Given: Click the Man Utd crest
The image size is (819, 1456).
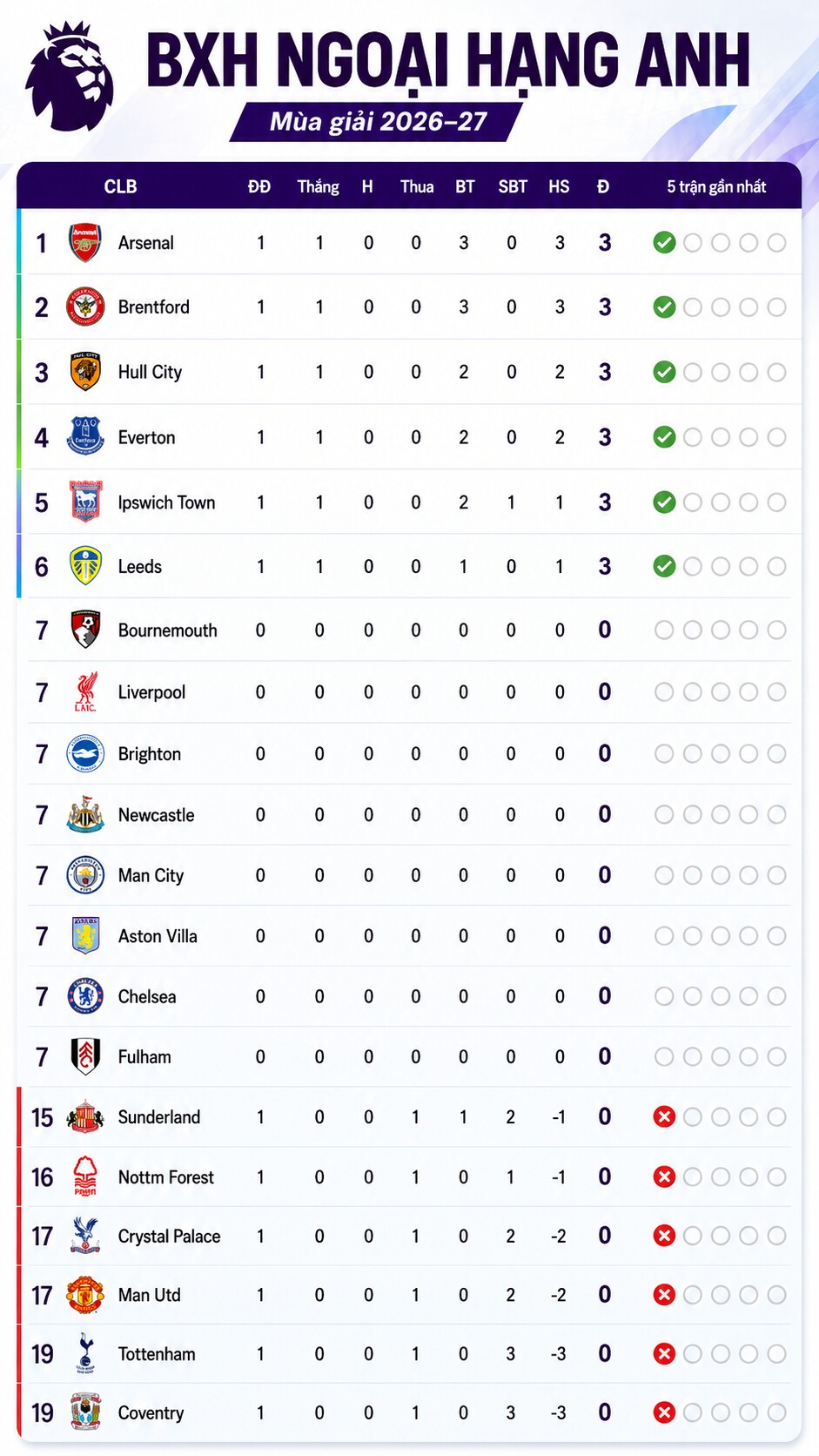Looking at the screenshot, I should click(x=85, y=1295).
